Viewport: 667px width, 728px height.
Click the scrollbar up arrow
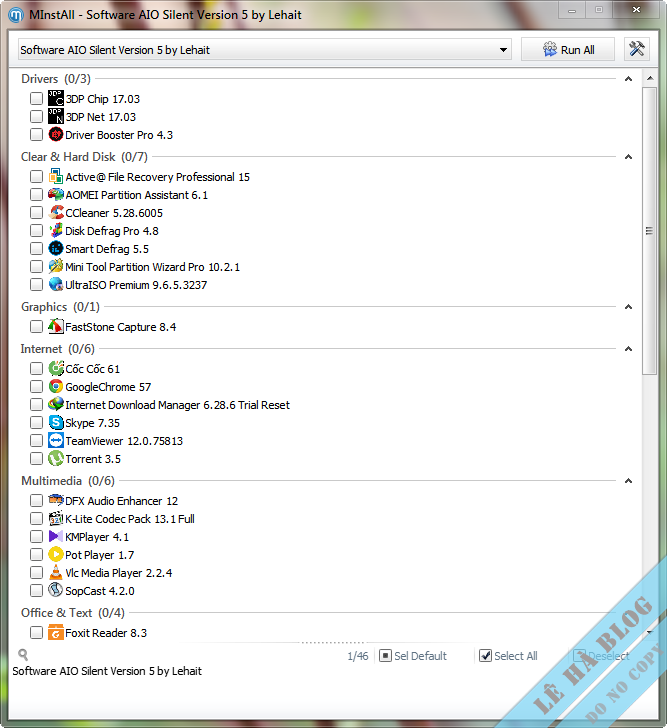coord(650,78)
